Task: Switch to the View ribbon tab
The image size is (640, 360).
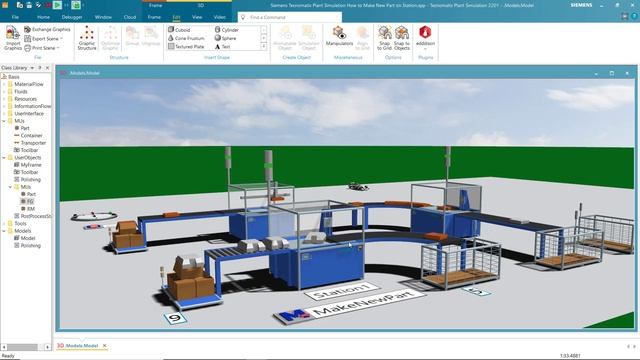Action: [x=197, y=17]
